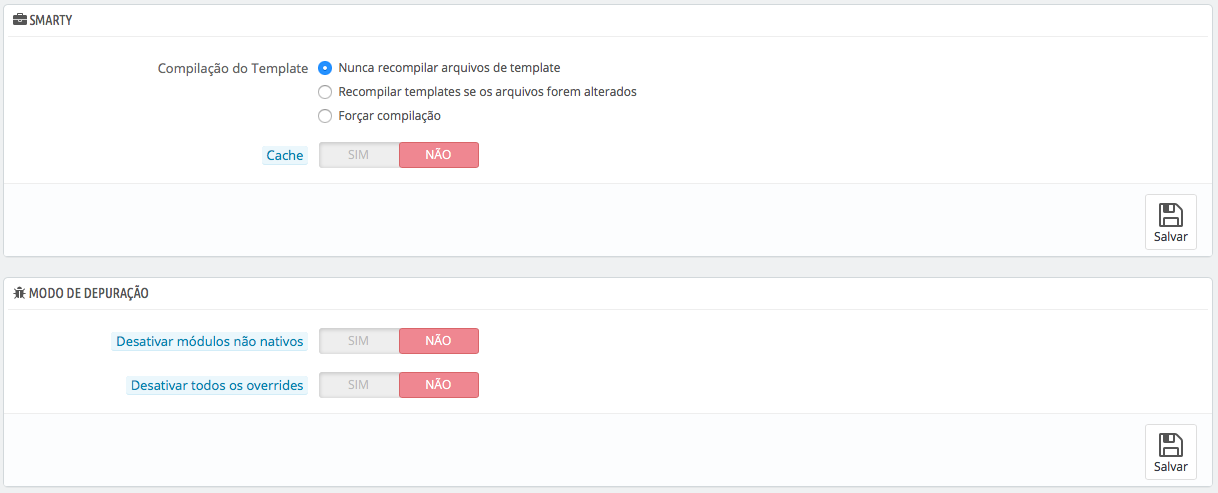Click the floppy disk icon in Smarty panel

(1170, 215)
